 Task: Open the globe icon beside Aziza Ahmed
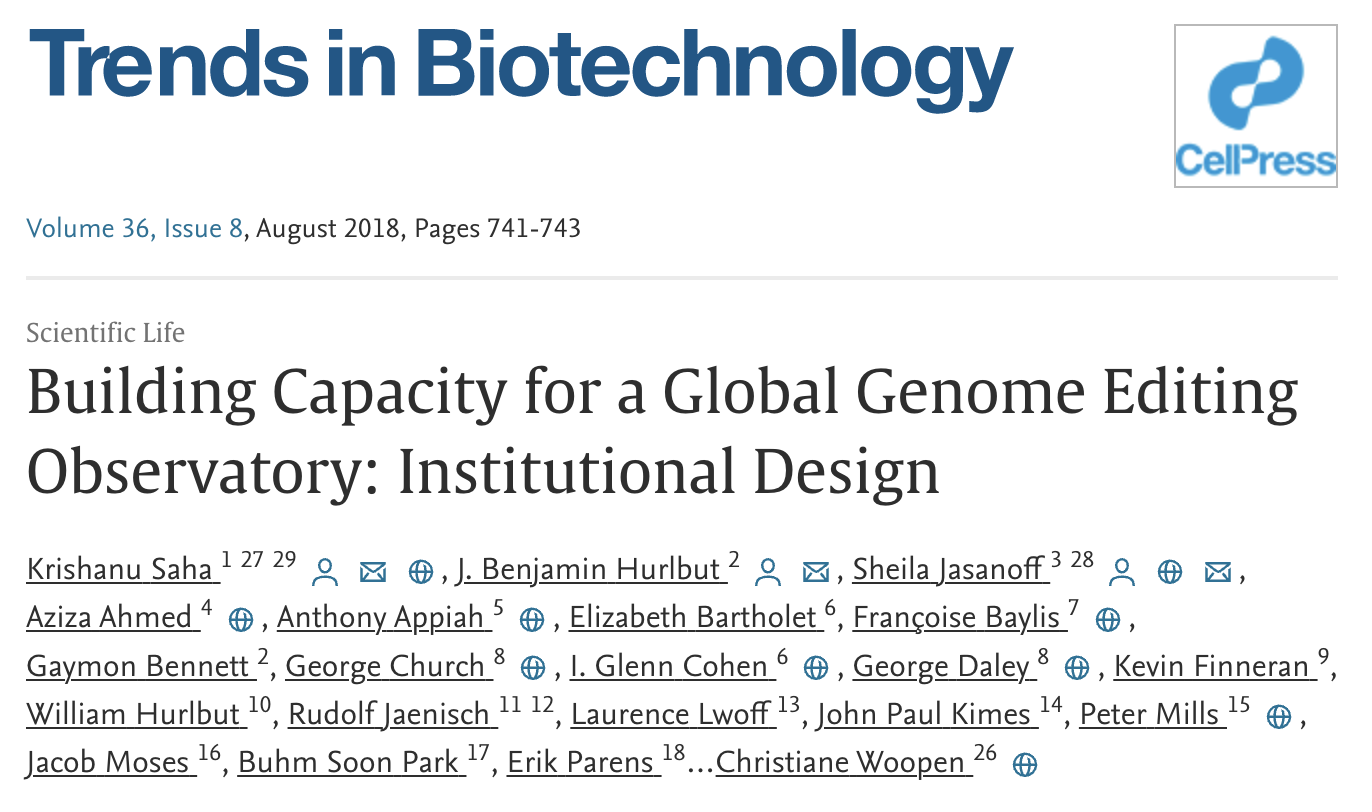[x=240, y=620]
